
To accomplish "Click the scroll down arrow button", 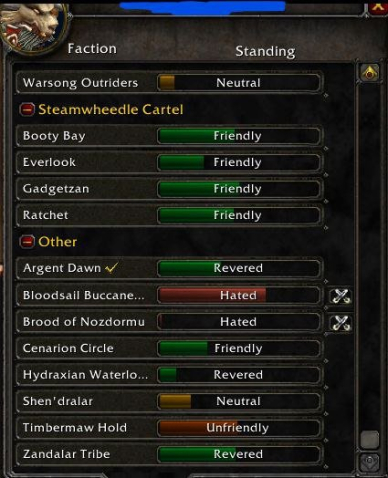I will point(370,462).
